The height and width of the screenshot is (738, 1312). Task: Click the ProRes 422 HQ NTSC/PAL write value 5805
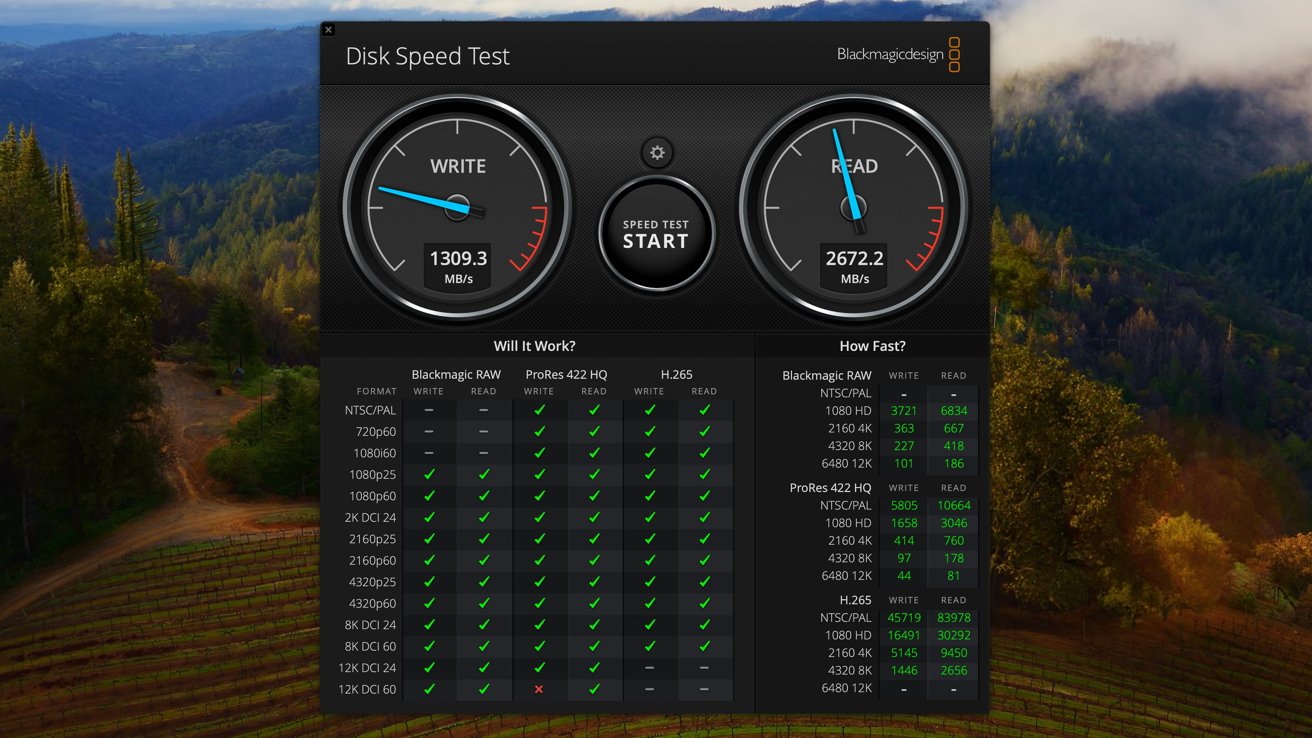904,506
